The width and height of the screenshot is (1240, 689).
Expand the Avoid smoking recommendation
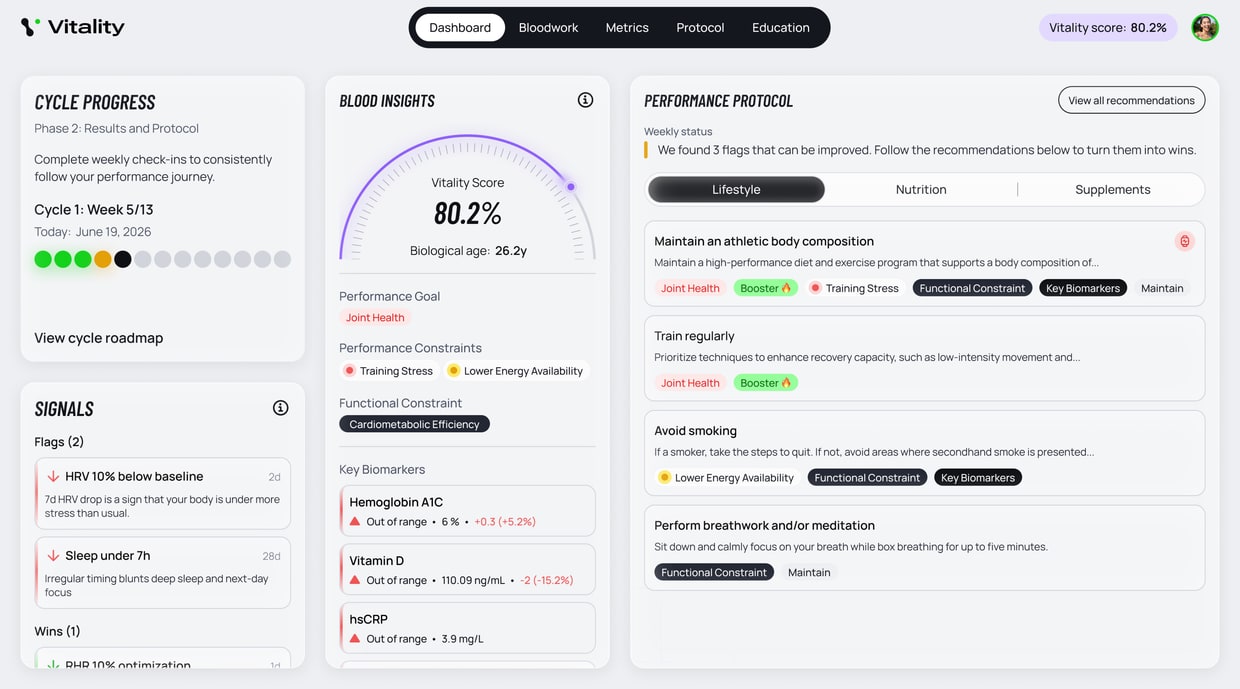coord(924,453)
